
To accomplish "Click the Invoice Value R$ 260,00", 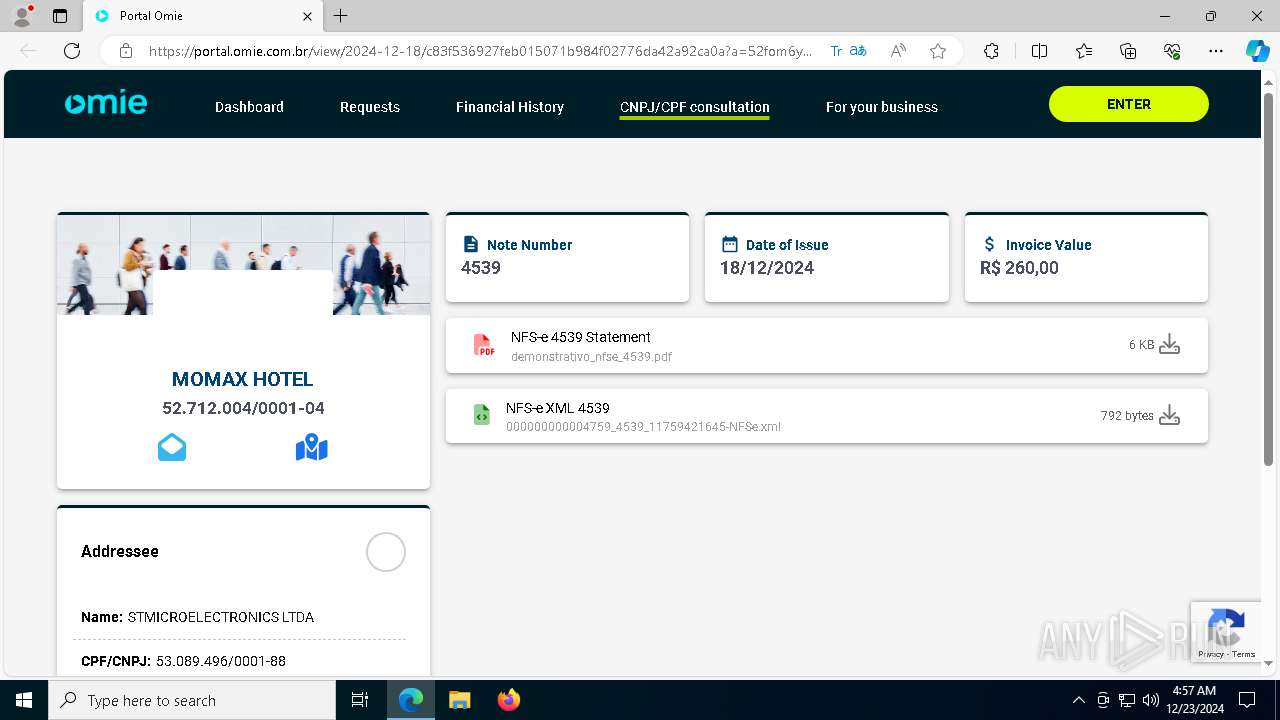I will tap(1019, 268).
